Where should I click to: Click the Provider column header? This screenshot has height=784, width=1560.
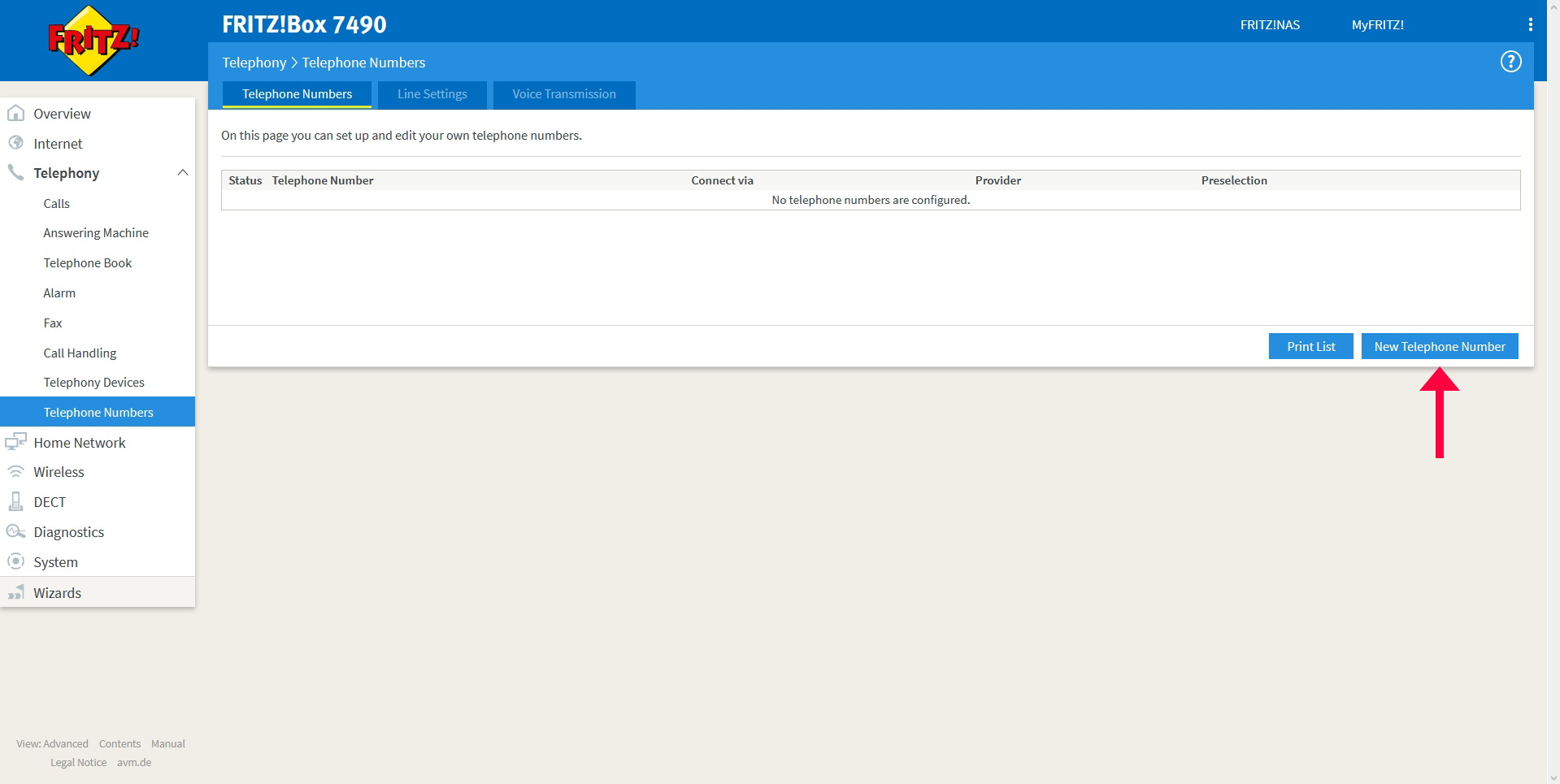(998, 180)
